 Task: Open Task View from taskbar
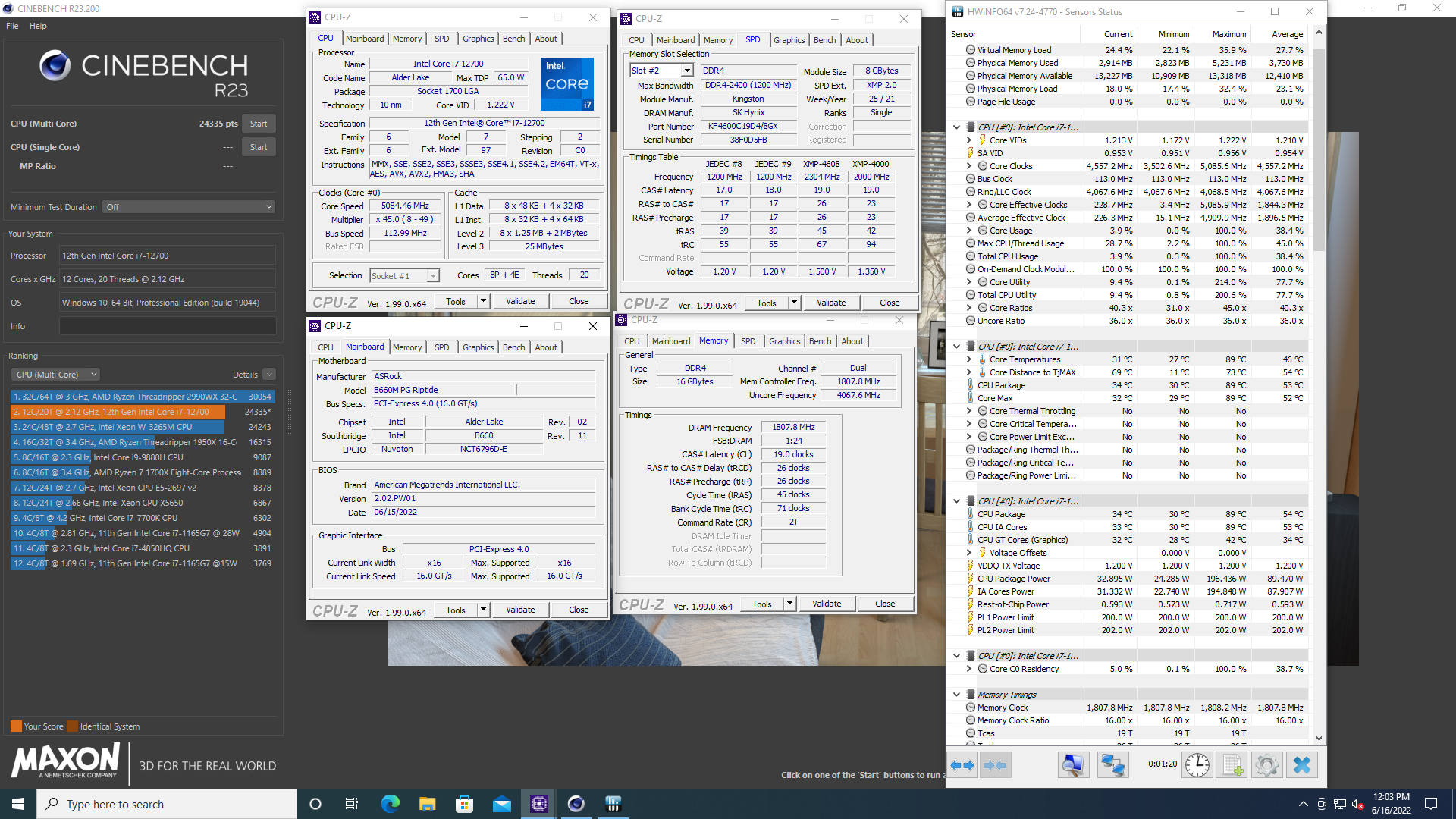coord(352,804)
